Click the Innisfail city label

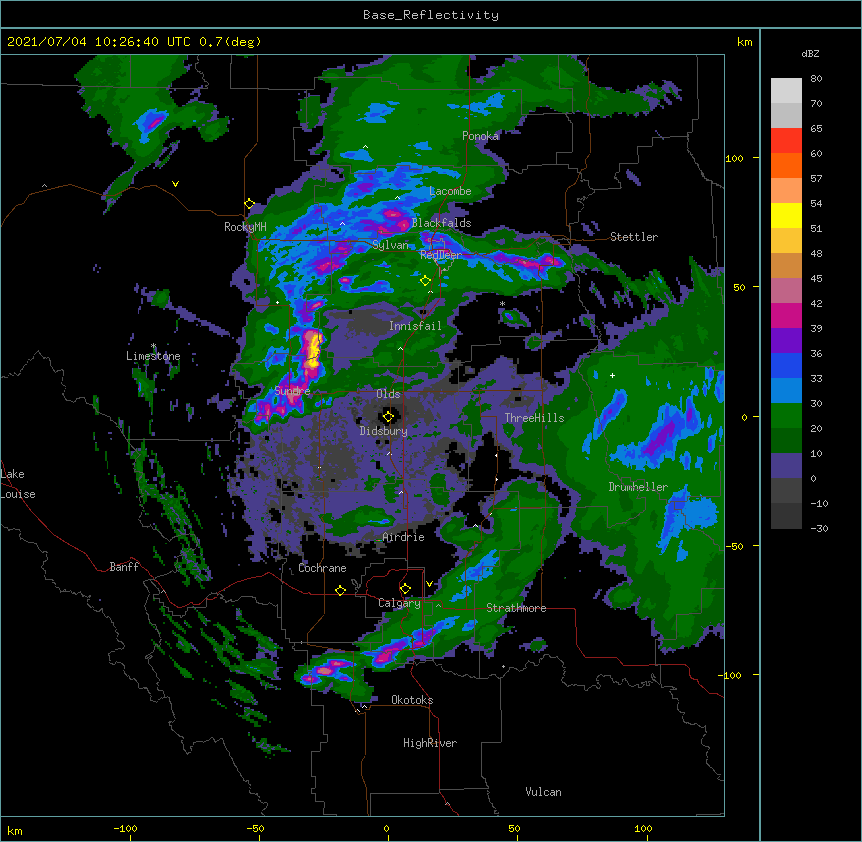pyautogui.click(x=415, y=326)
